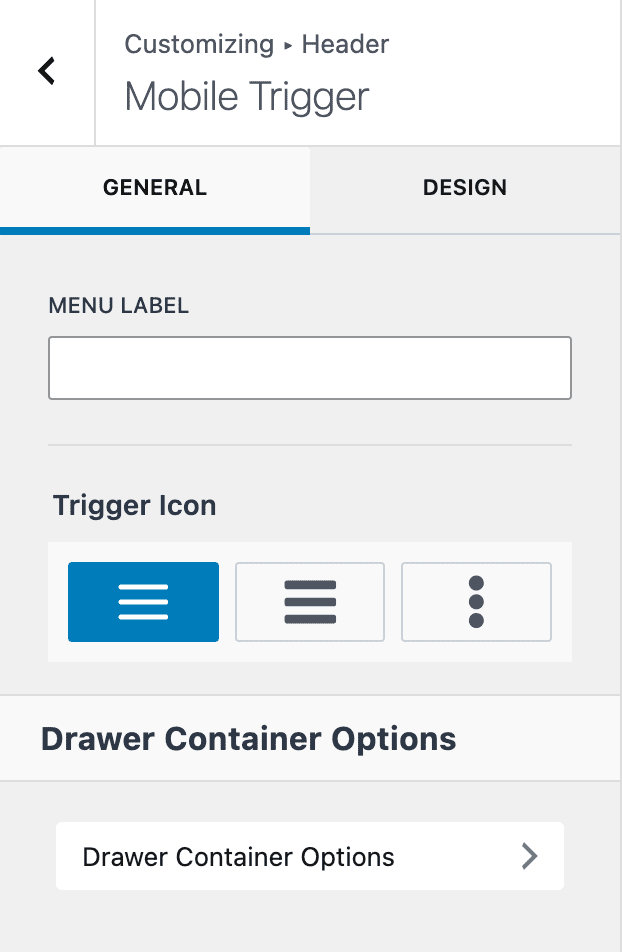Select the GENERAL tab

click(155, 188)
